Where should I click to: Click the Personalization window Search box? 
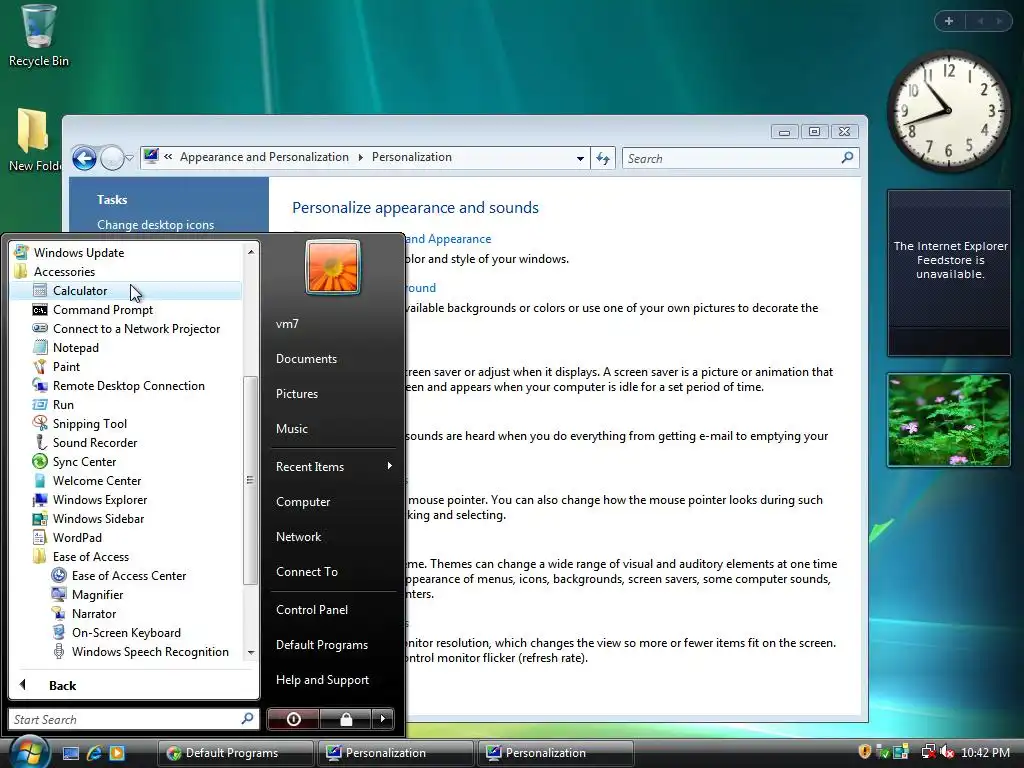point(740,158)
